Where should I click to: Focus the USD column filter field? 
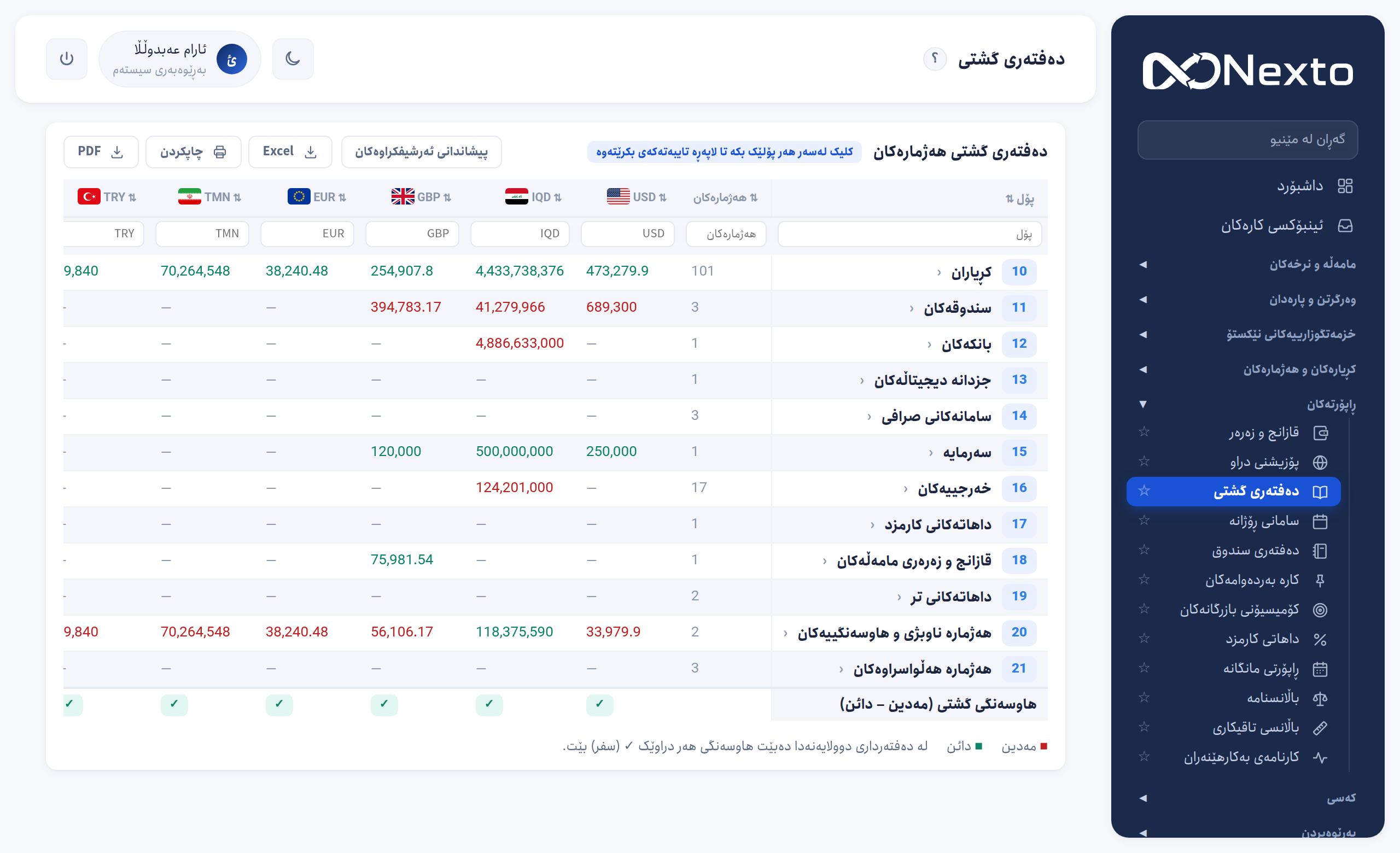point(627,234)
